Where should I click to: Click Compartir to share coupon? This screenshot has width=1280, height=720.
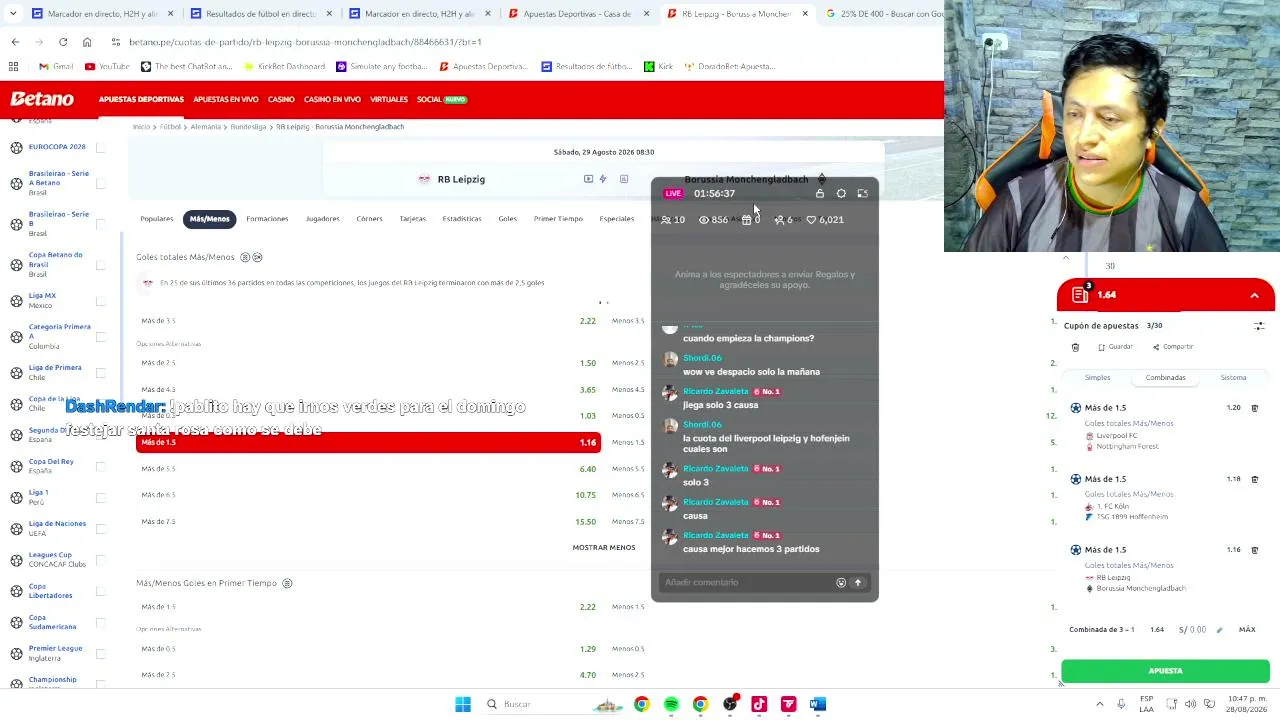coord(1172,347)
